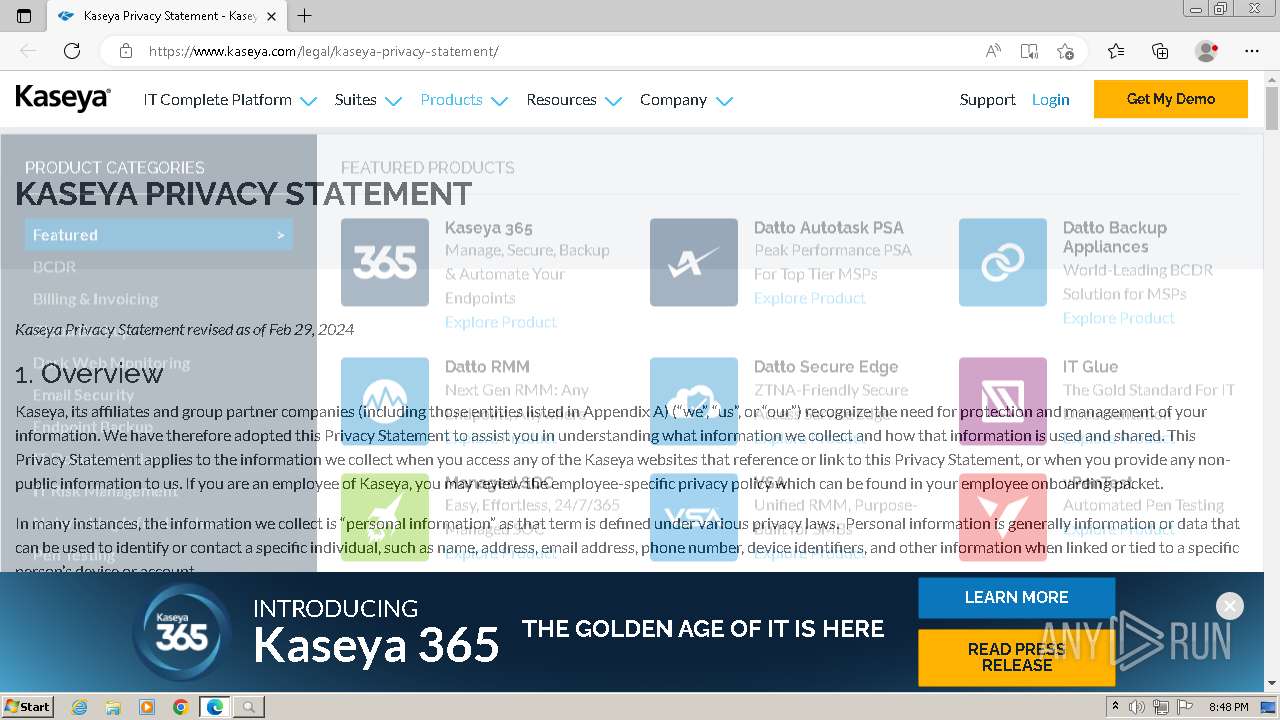Image resolution: width=1280 pixels, height=720 pixels.
Task: Click the IT Glue product title
Action: [1090, 367]
